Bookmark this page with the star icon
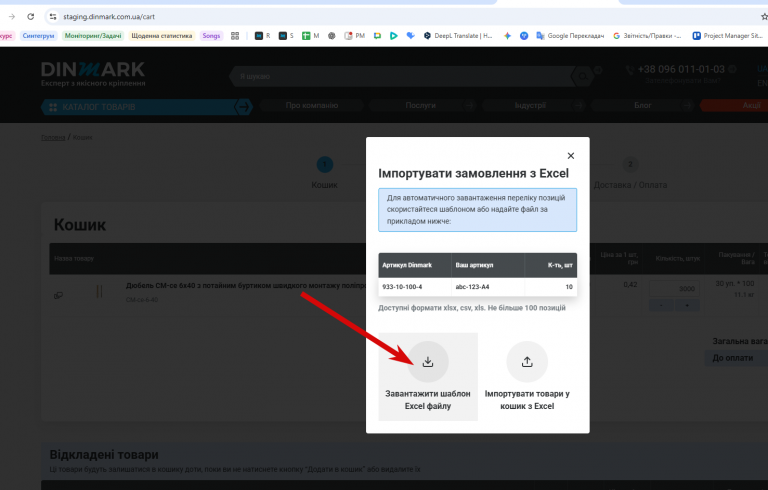Viewport: 768px width, 490px height. pos(764,17)
